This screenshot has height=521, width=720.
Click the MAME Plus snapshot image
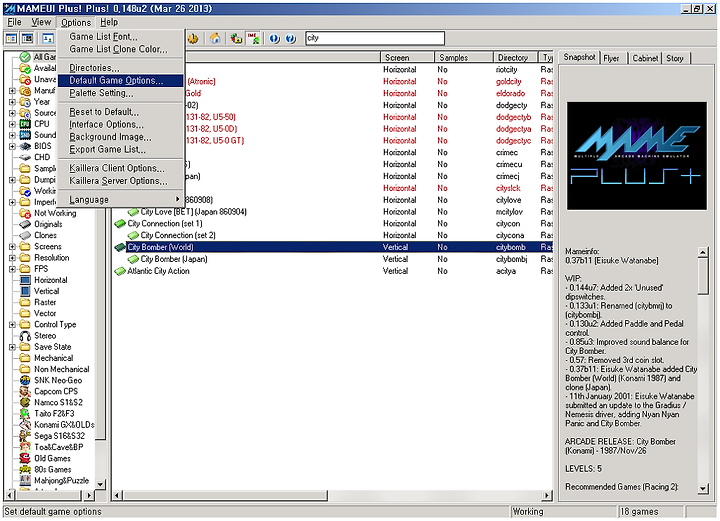[x=637, y=156]
